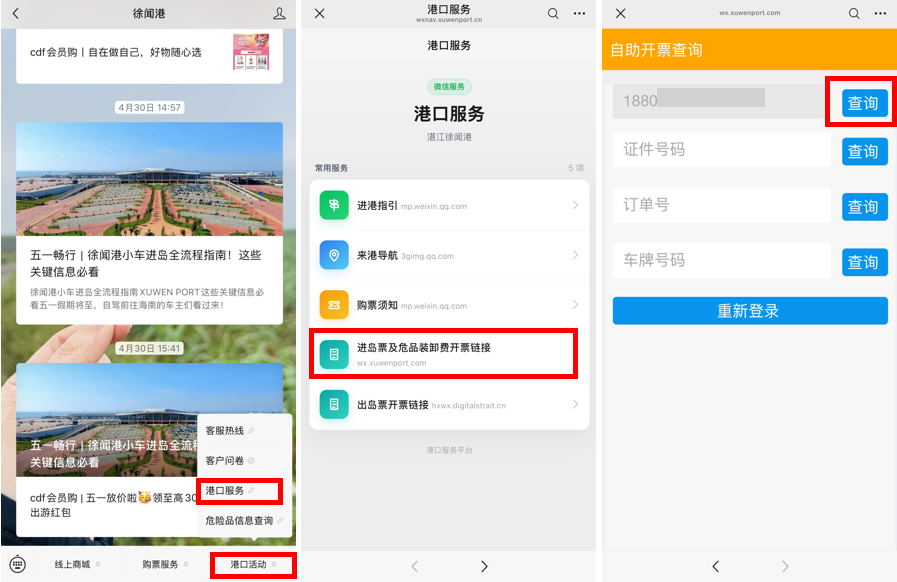Go back from the 徐闻港 chat
Image resolution: width=897 pixels, height=582 pixels.
(15, 13)
